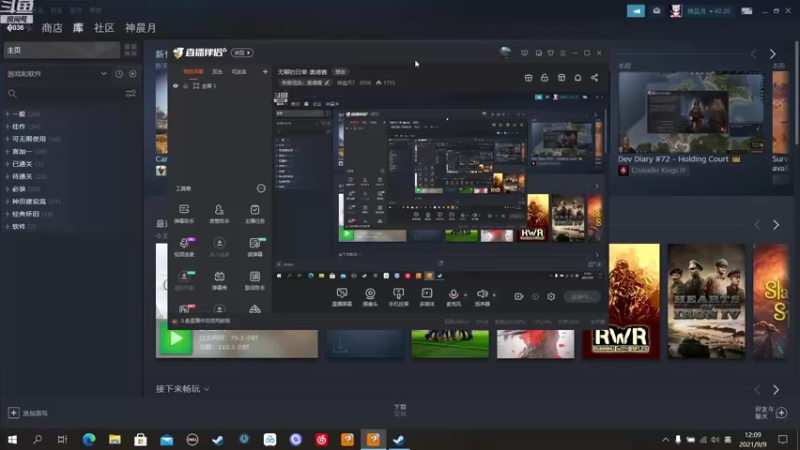
Task: Open Microsoft Edge from the taskbar
Action: point(89,439)
